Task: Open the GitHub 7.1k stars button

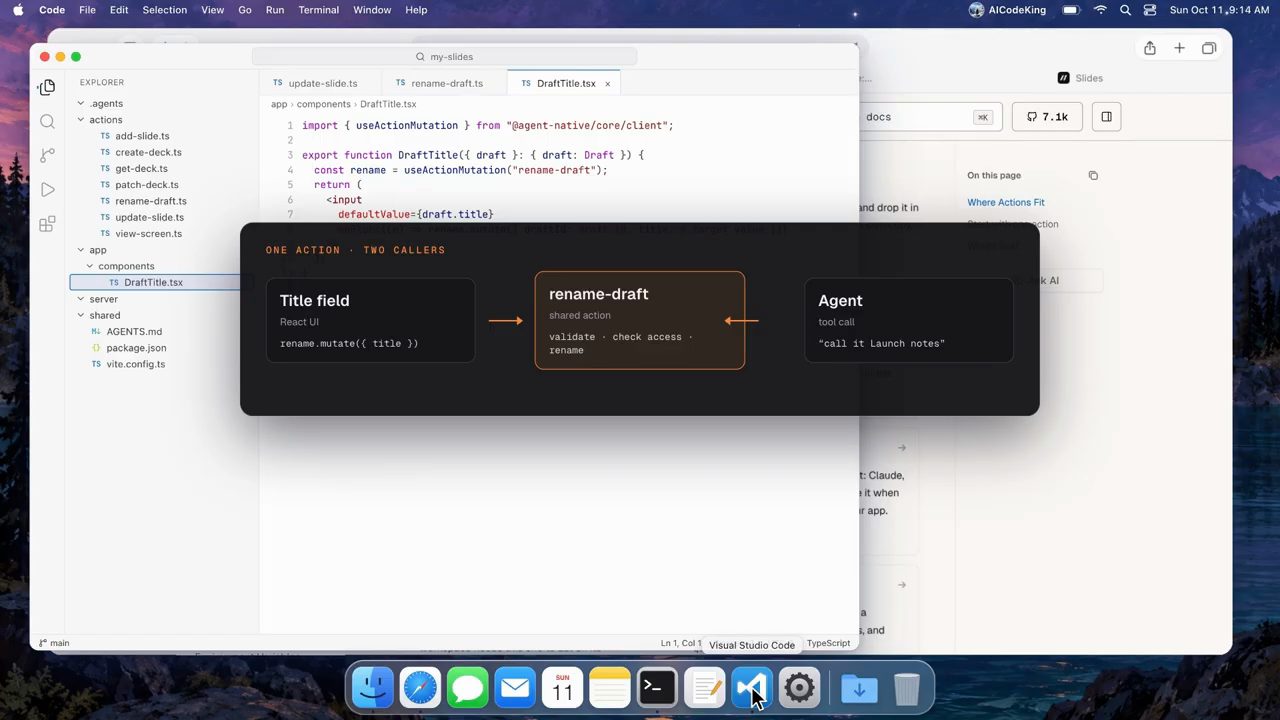Action: point(1047,117)
